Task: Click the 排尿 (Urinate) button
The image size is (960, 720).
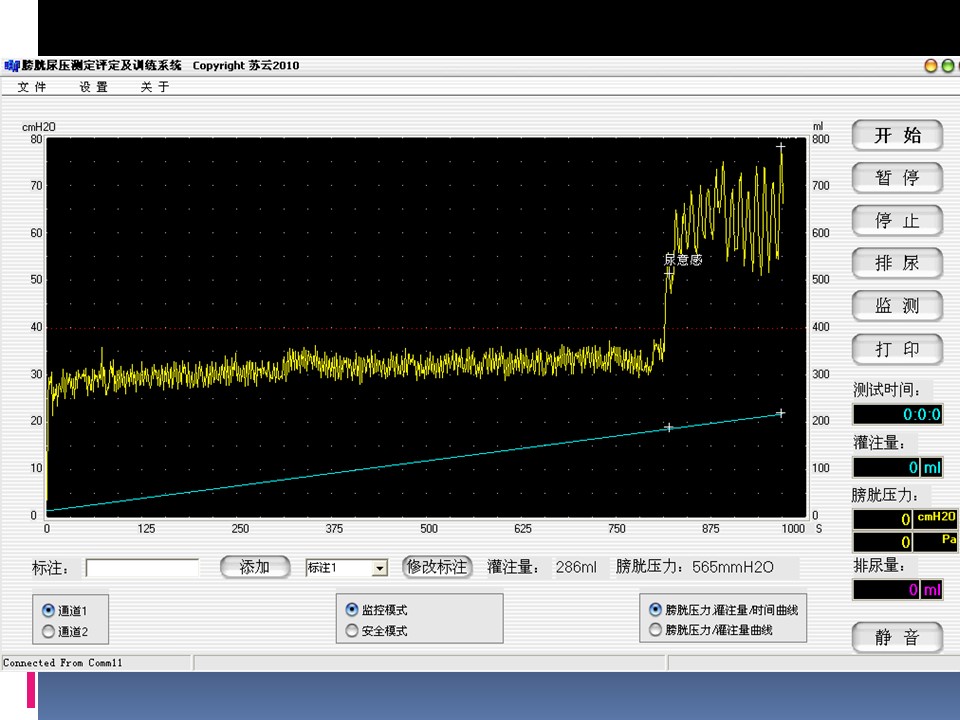Action: pos(897,263)
